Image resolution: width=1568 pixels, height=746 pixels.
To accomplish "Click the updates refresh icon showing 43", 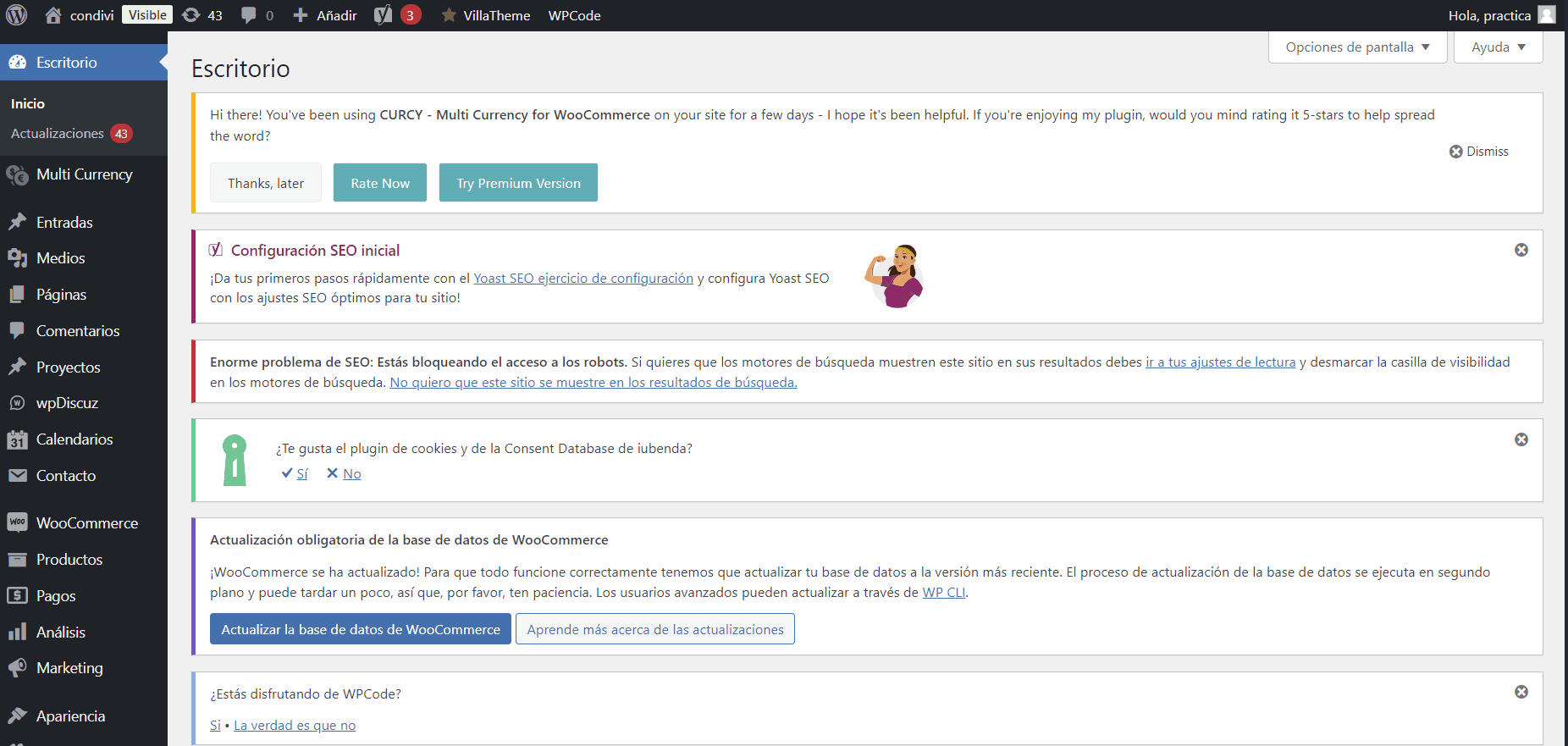I will point(192,15).
